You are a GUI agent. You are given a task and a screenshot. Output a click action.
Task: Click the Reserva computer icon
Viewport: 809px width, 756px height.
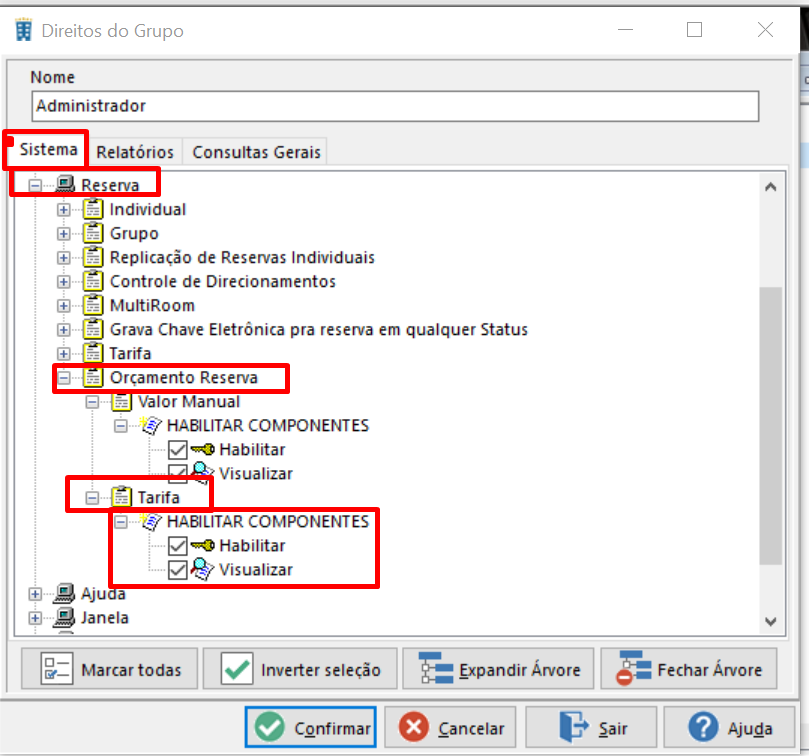(65, 184)
